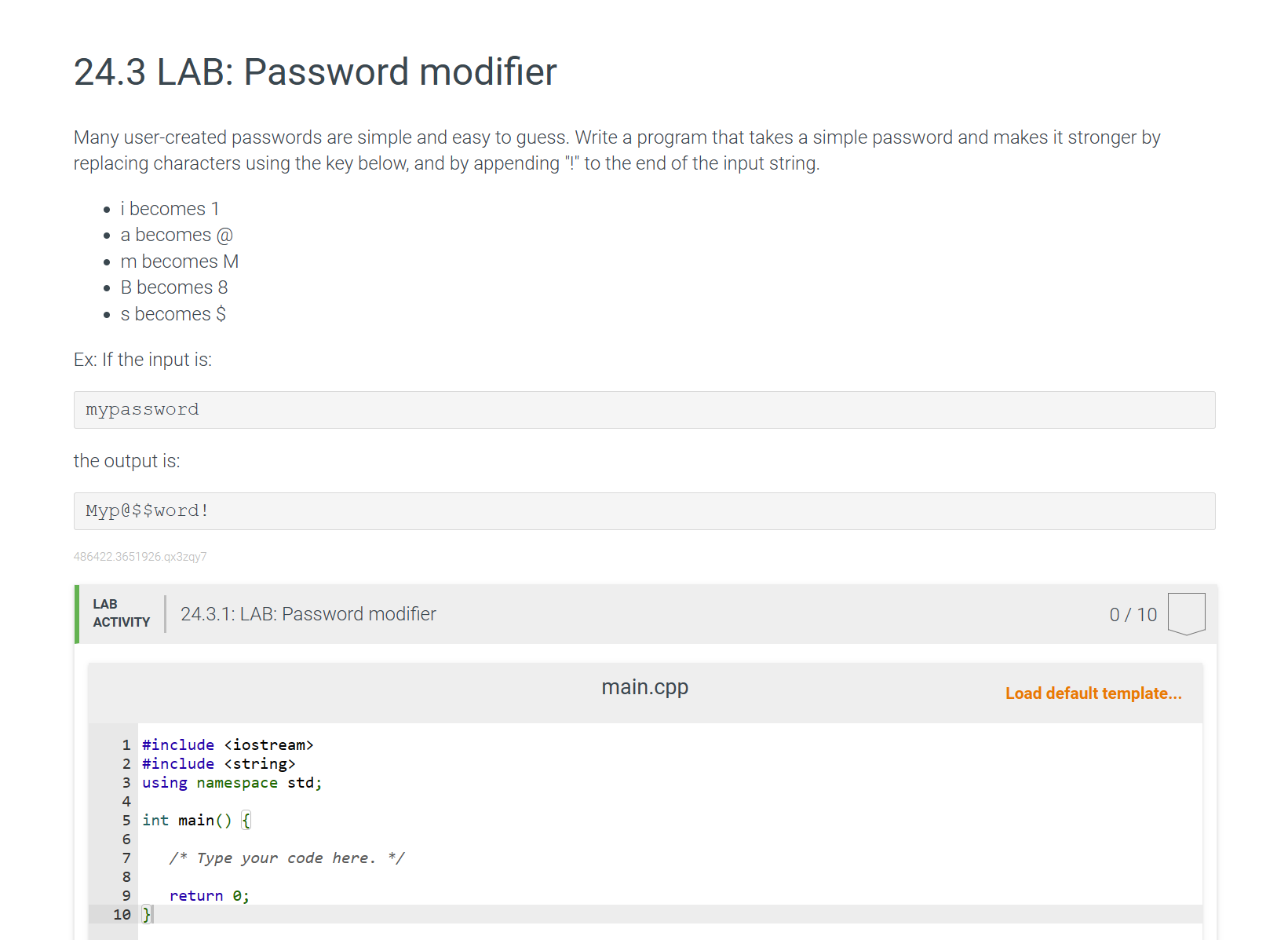The image size is (1288, 940).
Task: Click line number 1 in the editor
Action: pos(126,744)
